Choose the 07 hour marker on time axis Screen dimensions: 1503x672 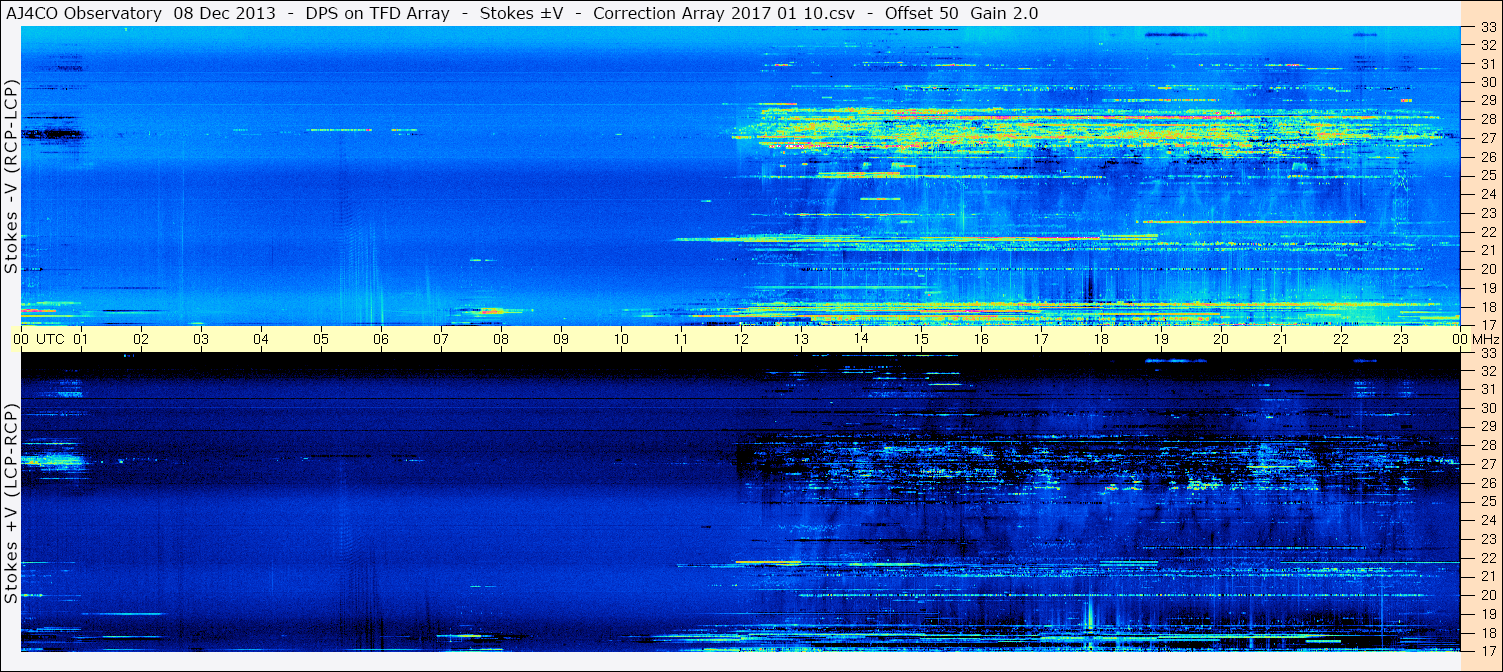pyautogui.click(x=441, y=339)
